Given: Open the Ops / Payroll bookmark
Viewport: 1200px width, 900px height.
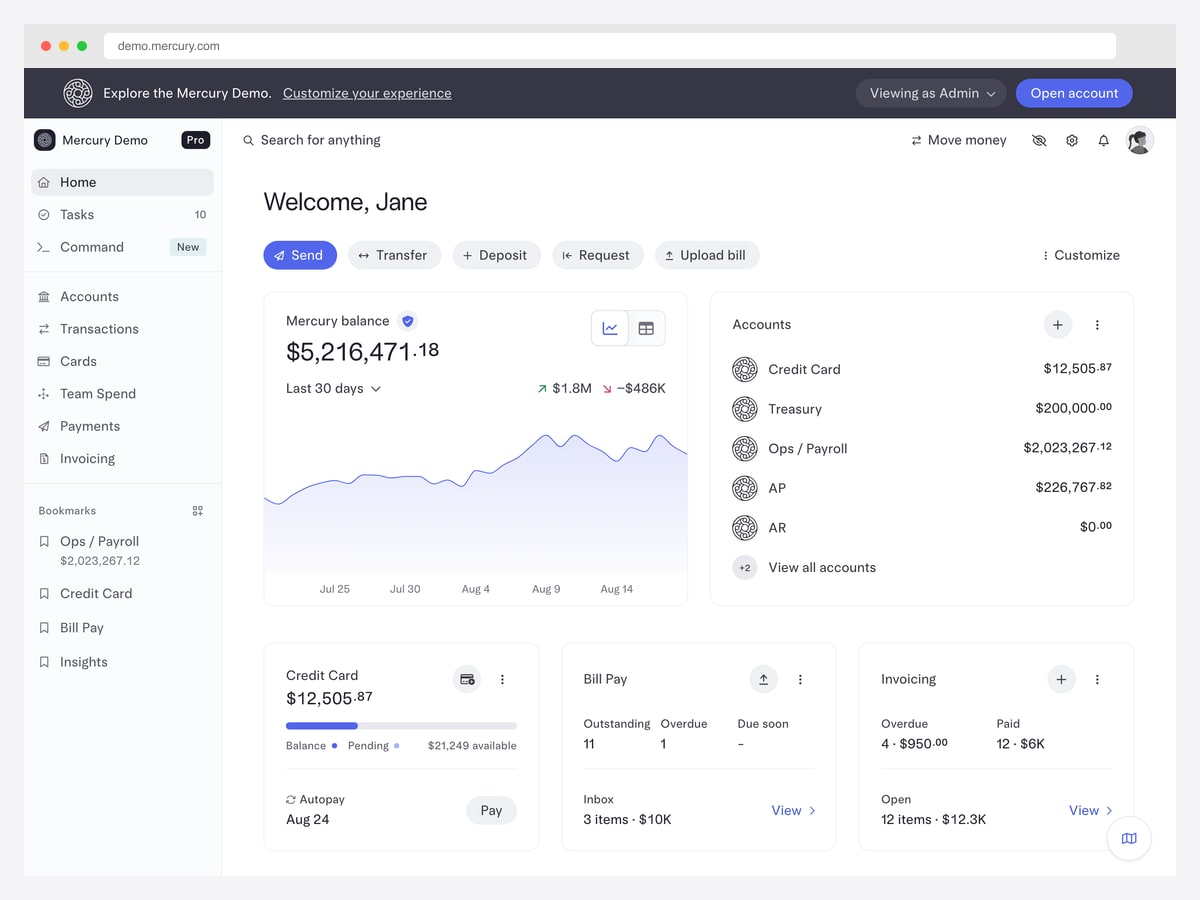Looking at the screenshot, I should pos(122,550).
